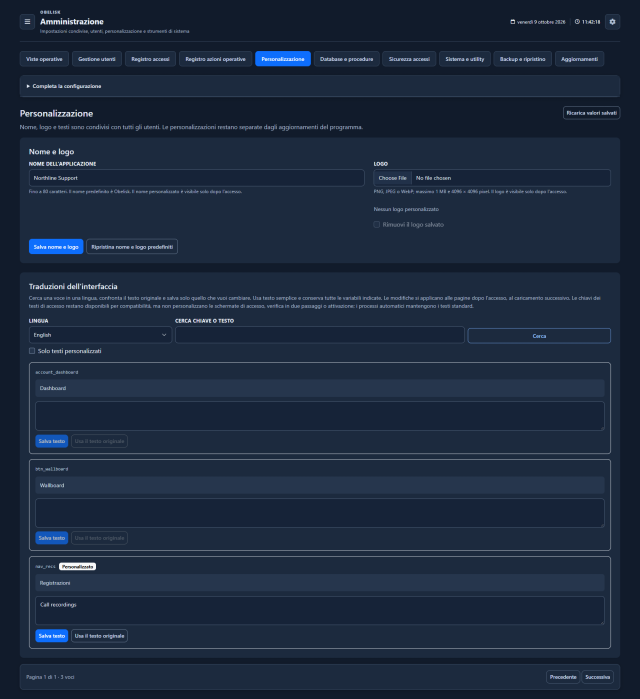Click the Traduzioni dell'interfaccia heading

[73, 286]
